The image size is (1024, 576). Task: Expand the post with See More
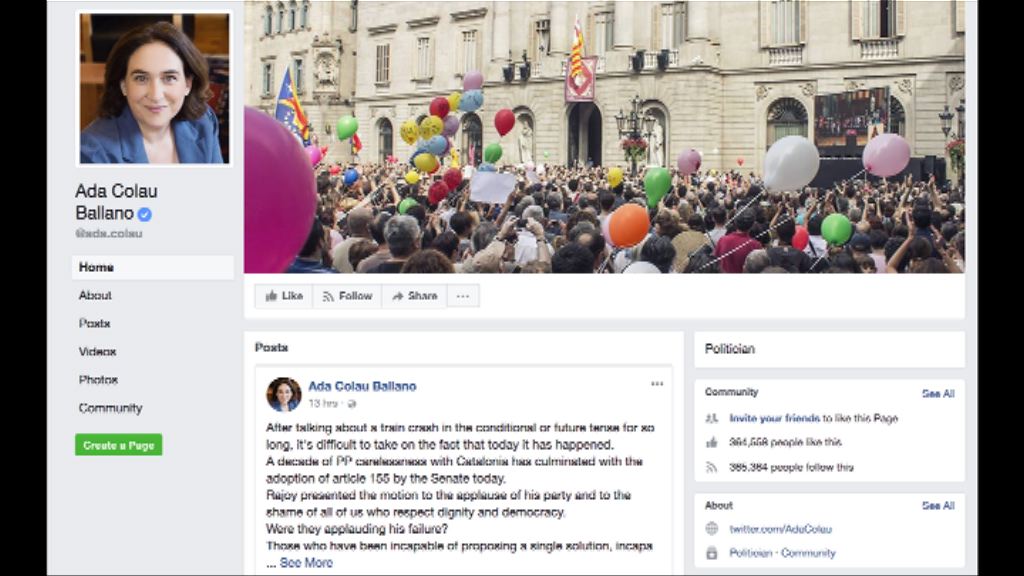pos(306,563)
